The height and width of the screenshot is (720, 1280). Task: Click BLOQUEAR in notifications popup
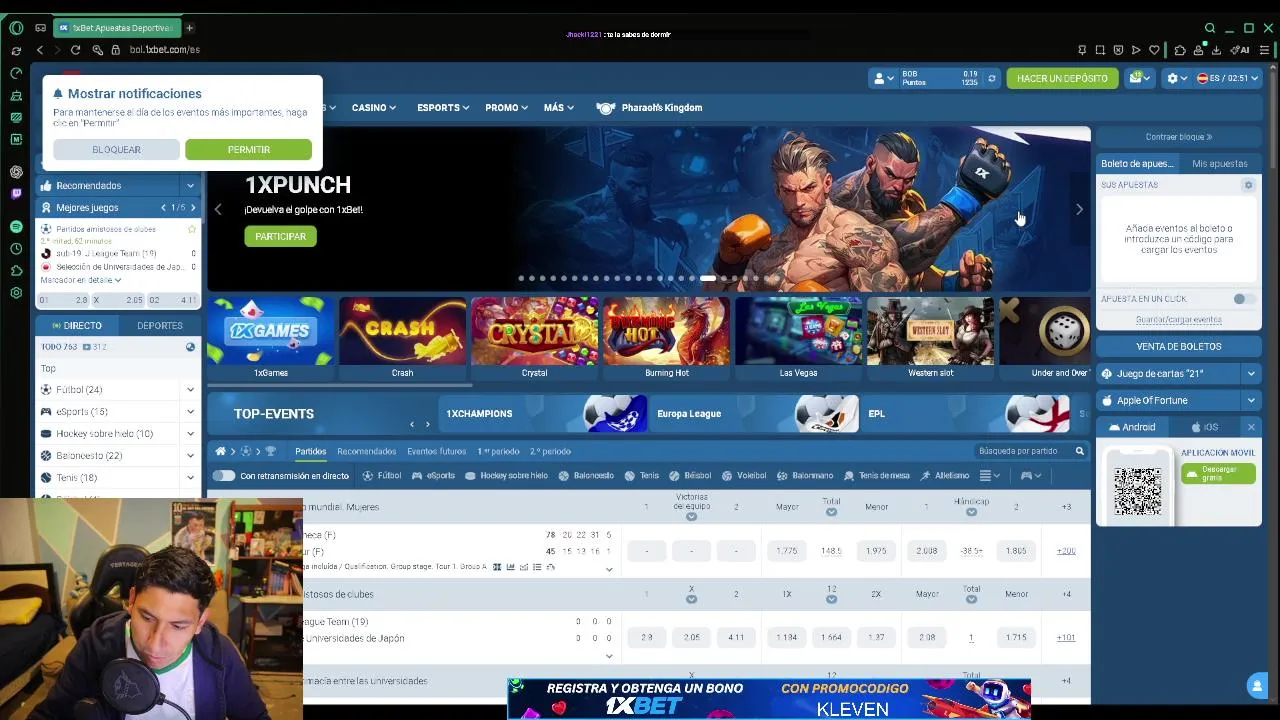[116, 149]
